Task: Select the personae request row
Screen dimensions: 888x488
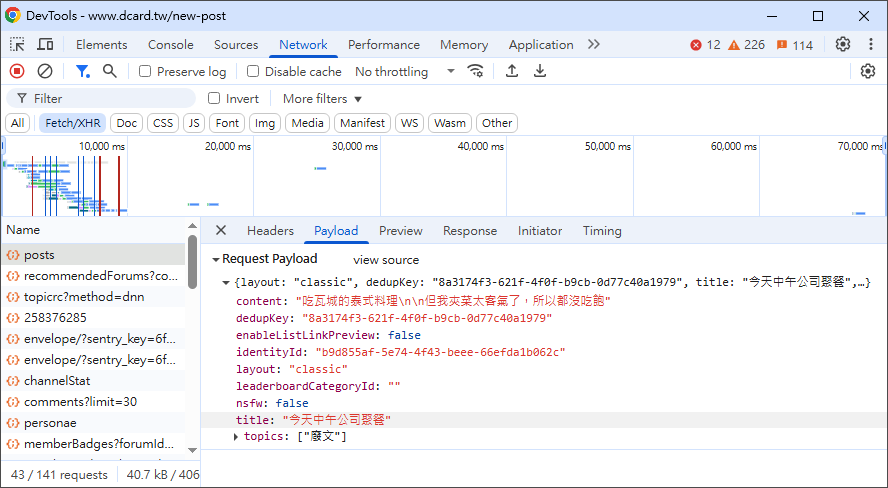Action: [93, 422]
